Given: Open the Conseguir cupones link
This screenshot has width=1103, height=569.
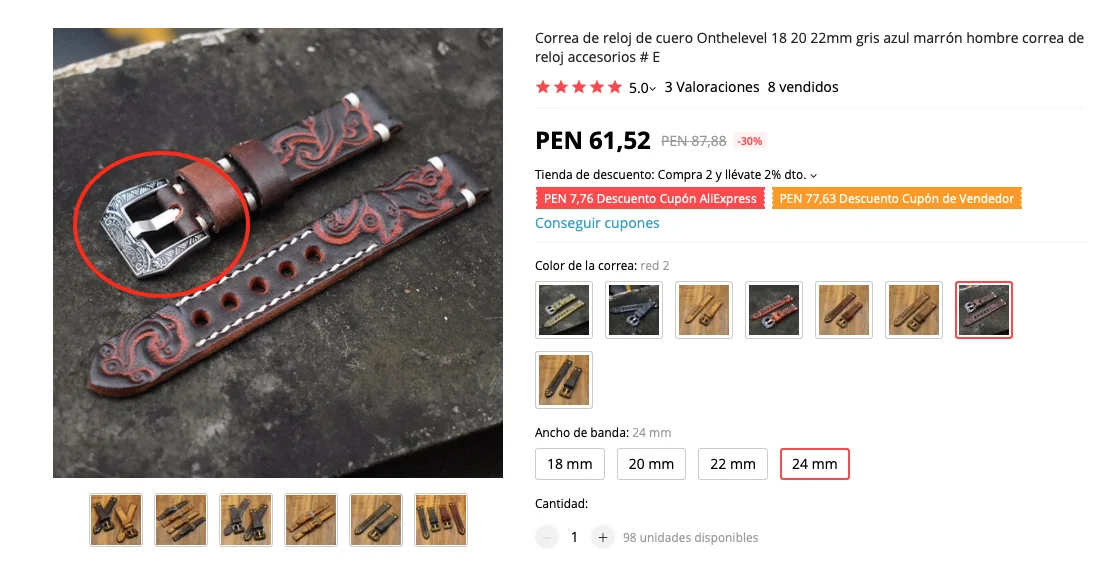Looking at the screenshot, I should 597,223.
